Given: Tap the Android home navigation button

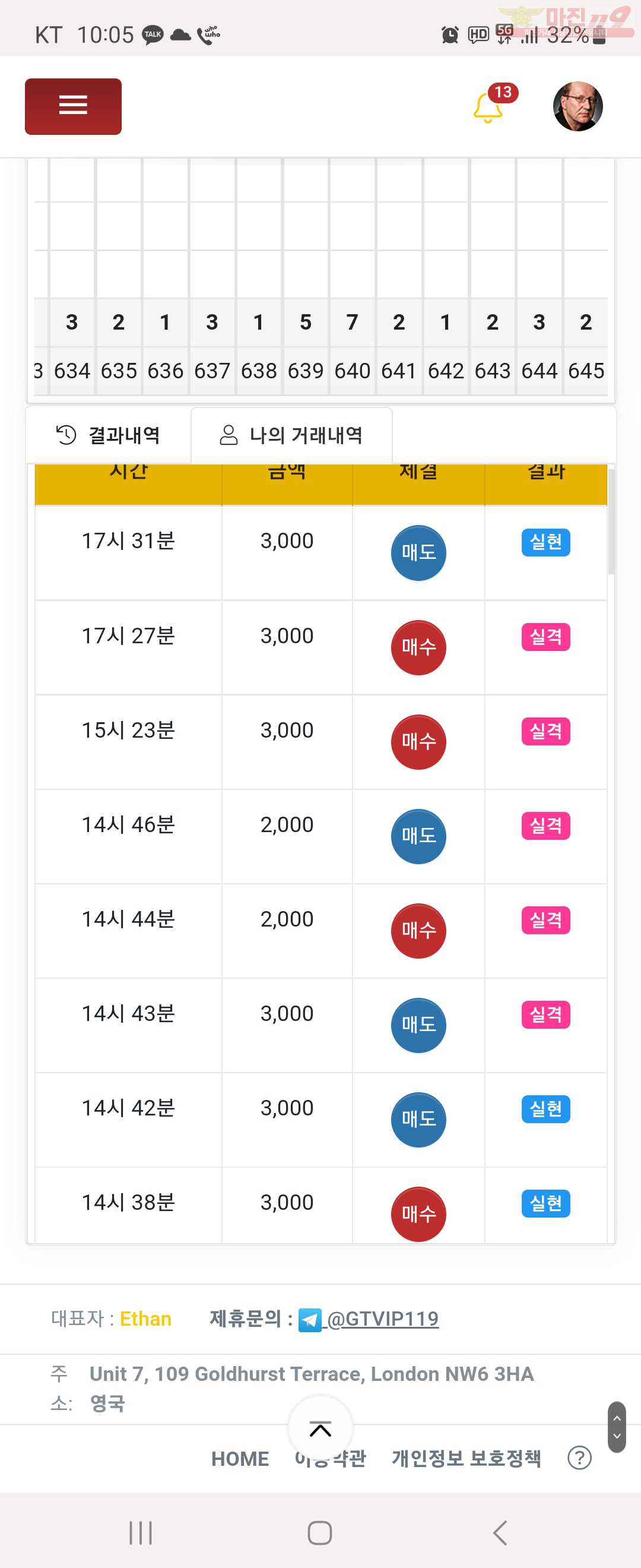Looking at the screenshot, I should pyautogui.click(x=320, y=1533).
